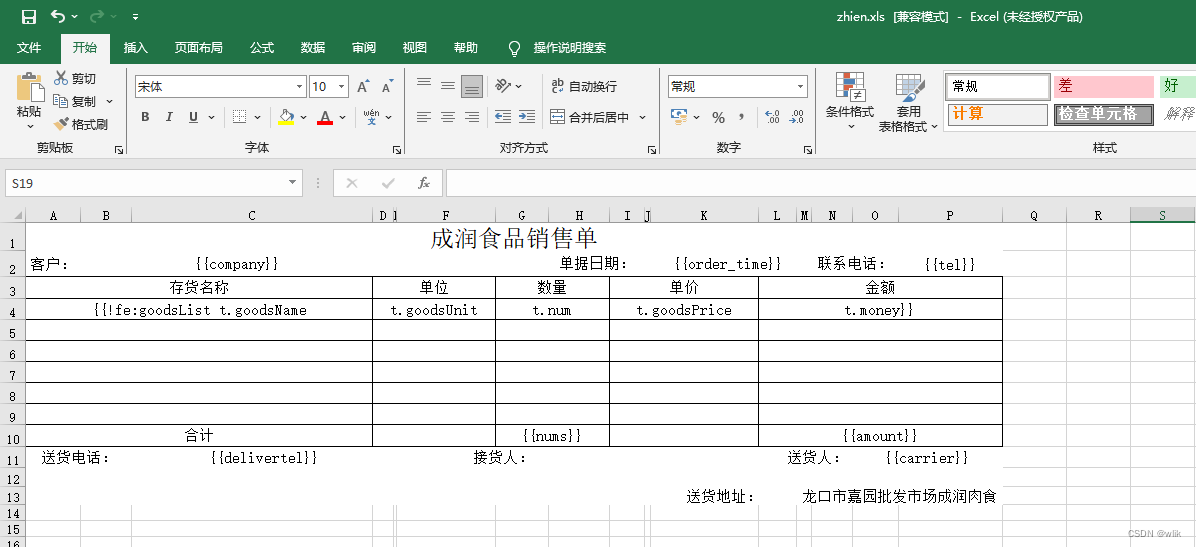The width and height of the screenshot is (1196, 547).
Task: Open the Number group dialog launcher
Action: (808, 150)
